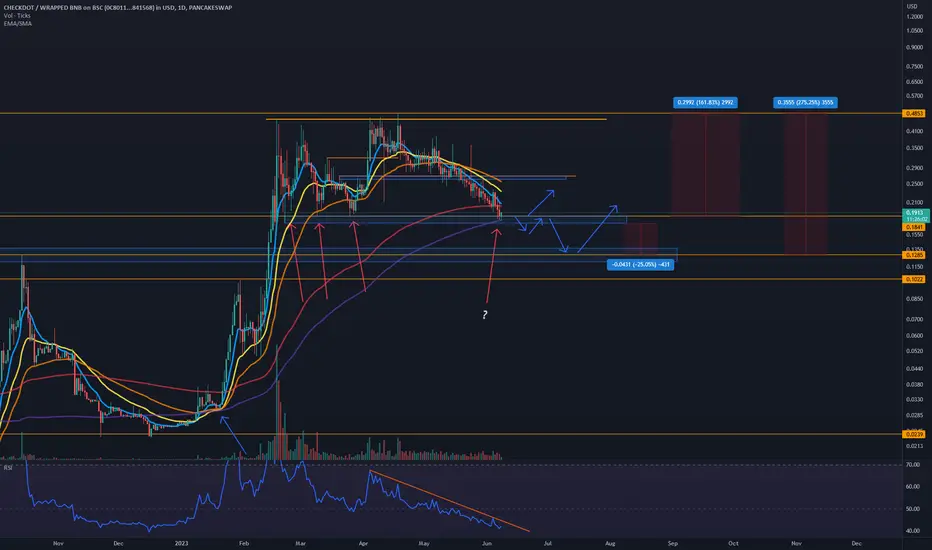932x550 pixels.
Task: Select the EMA/SMA indicator legend
Action: [18, 23]
